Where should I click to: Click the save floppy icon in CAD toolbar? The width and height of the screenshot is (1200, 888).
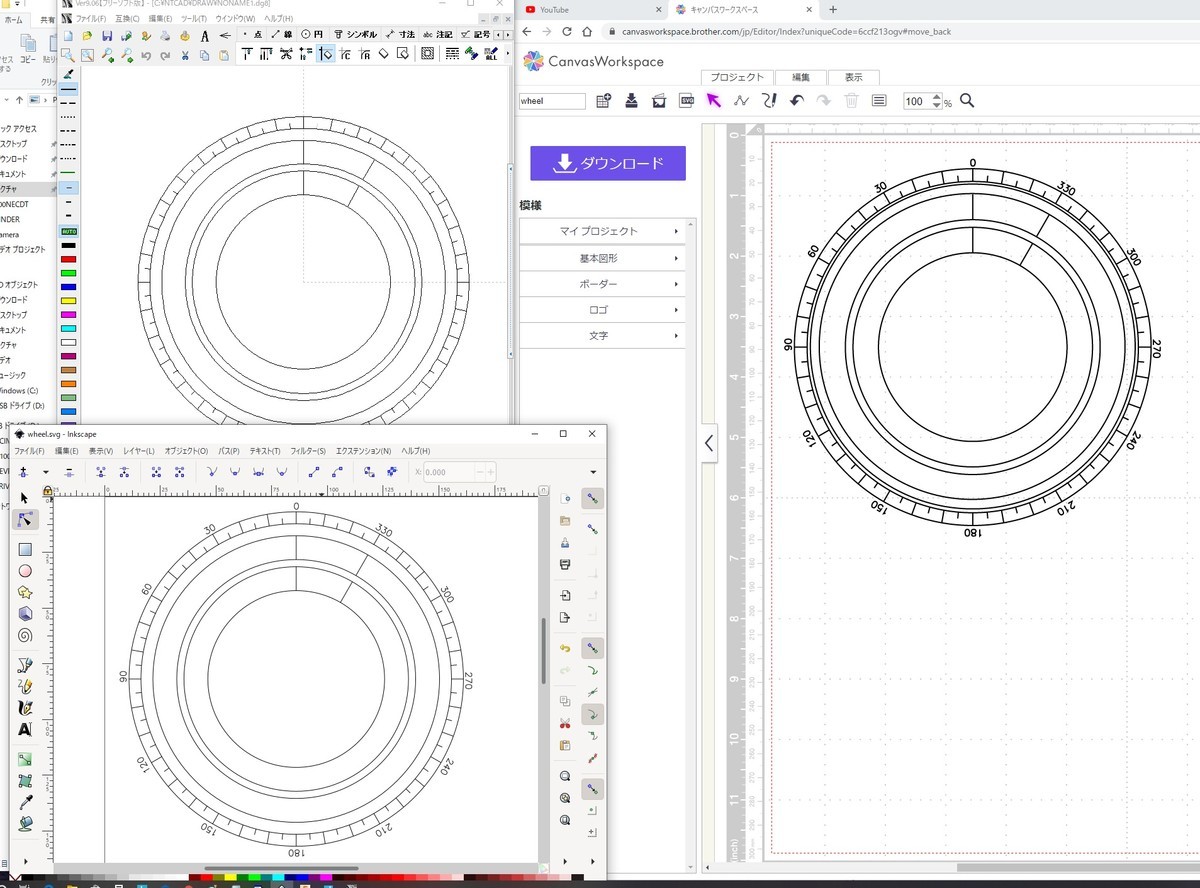click(x=107, y=36)
